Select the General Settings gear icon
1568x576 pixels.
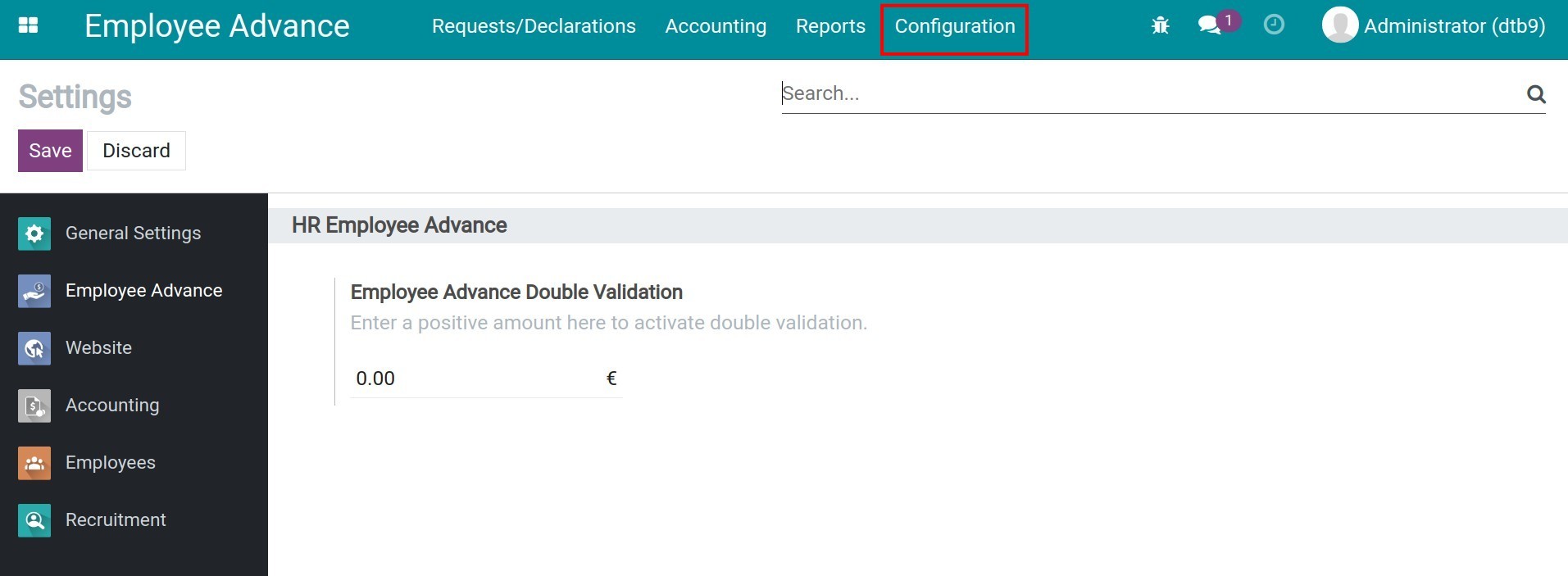(x=34, y=234)
